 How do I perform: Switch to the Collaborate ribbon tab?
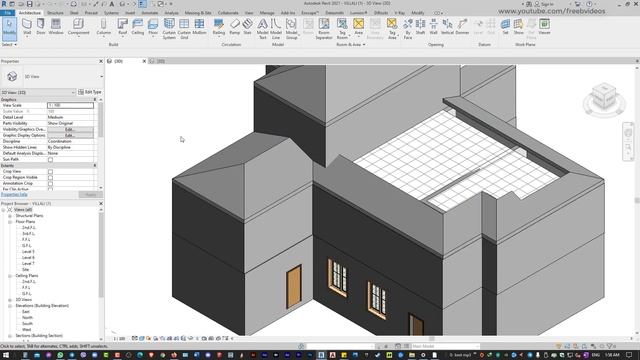(228, 13)
